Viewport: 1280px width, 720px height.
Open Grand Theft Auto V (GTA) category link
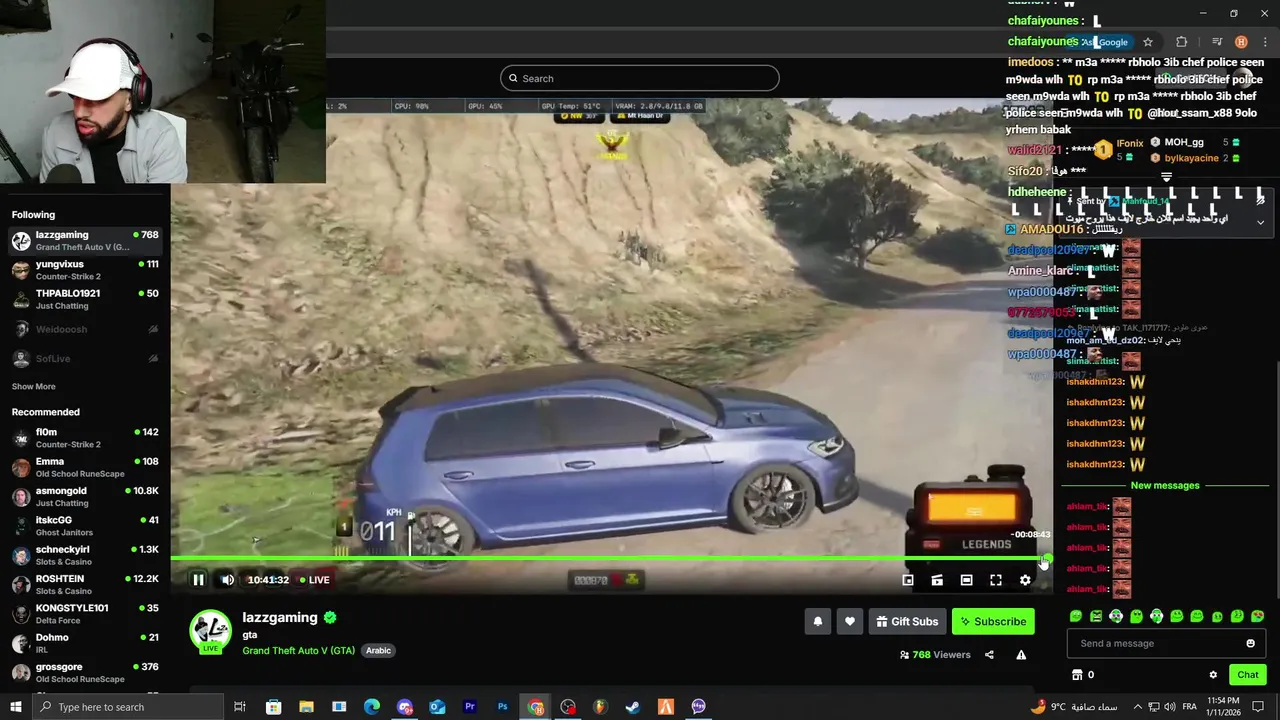click(298, 650)
